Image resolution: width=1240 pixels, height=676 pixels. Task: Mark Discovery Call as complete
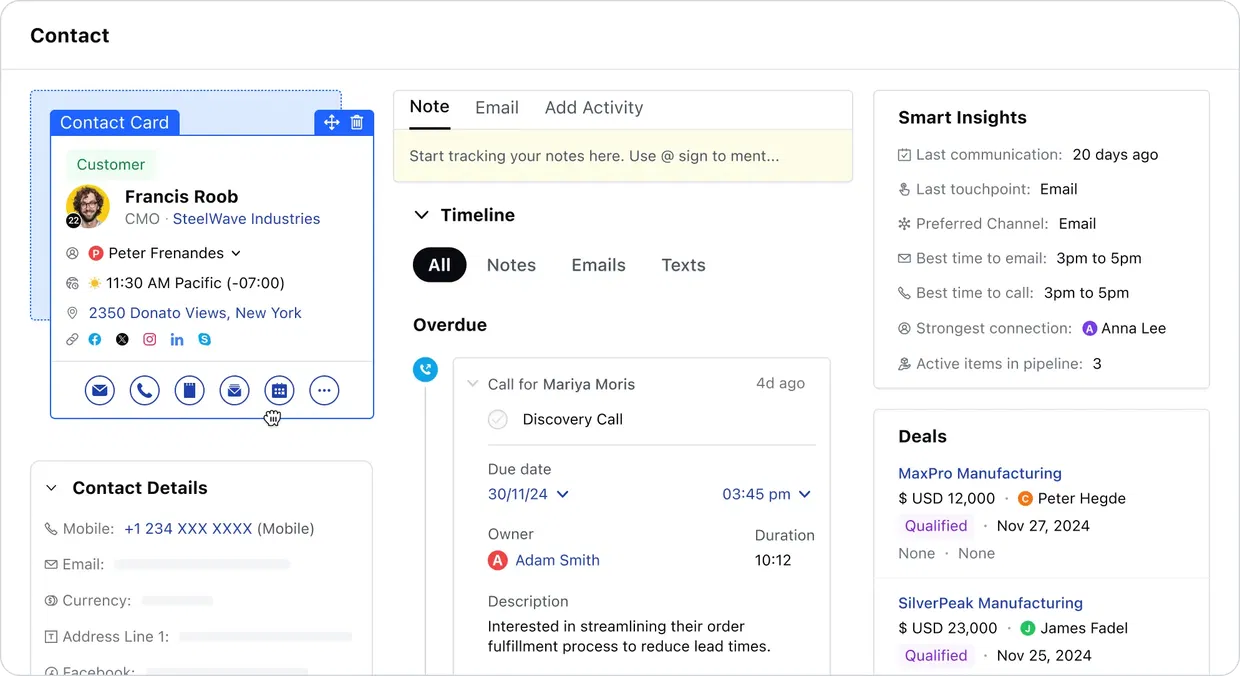497,419
